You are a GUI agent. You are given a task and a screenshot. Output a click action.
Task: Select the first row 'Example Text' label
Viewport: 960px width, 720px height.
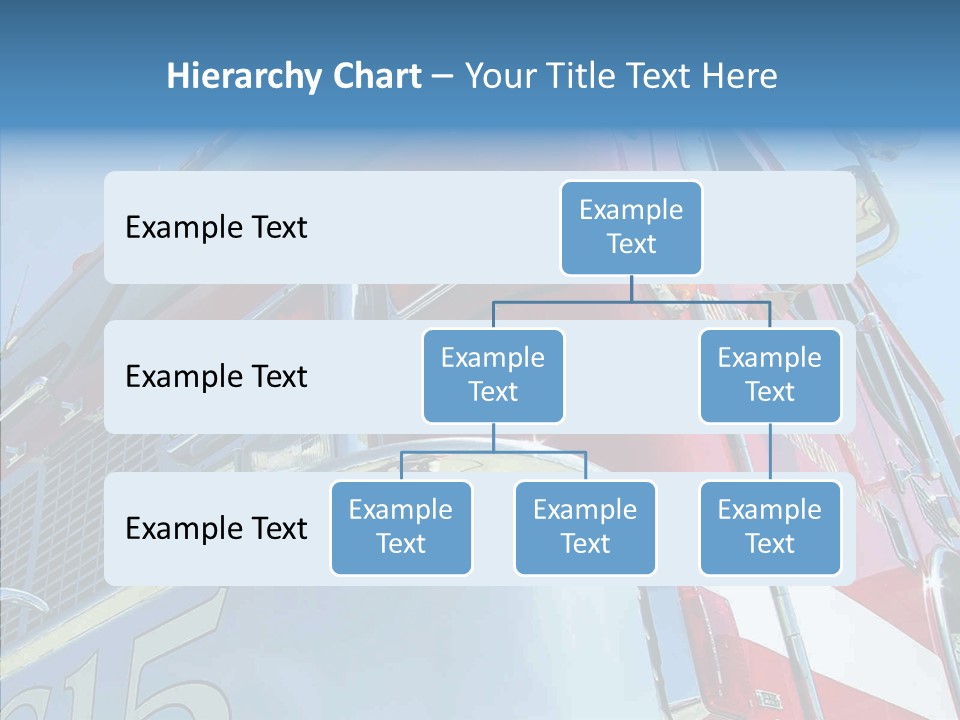coord(215,228)
